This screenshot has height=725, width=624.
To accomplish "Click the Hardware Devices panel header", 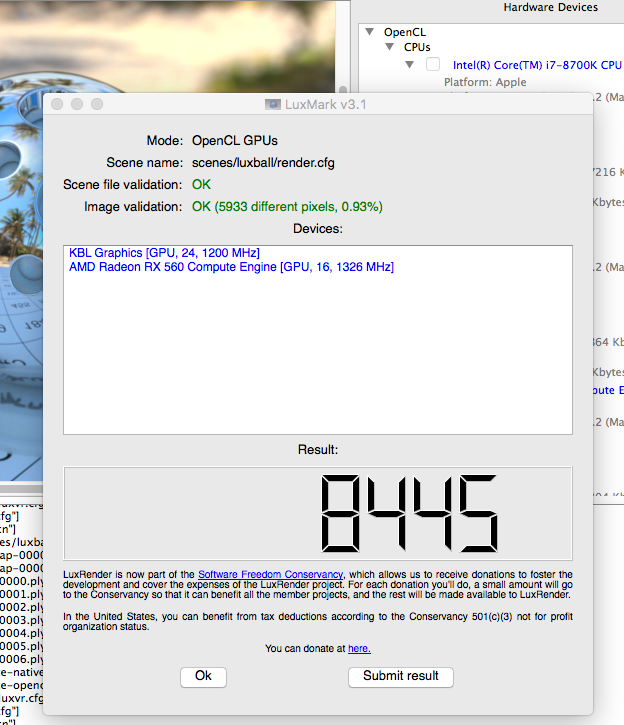I will [x=550, y=7].
